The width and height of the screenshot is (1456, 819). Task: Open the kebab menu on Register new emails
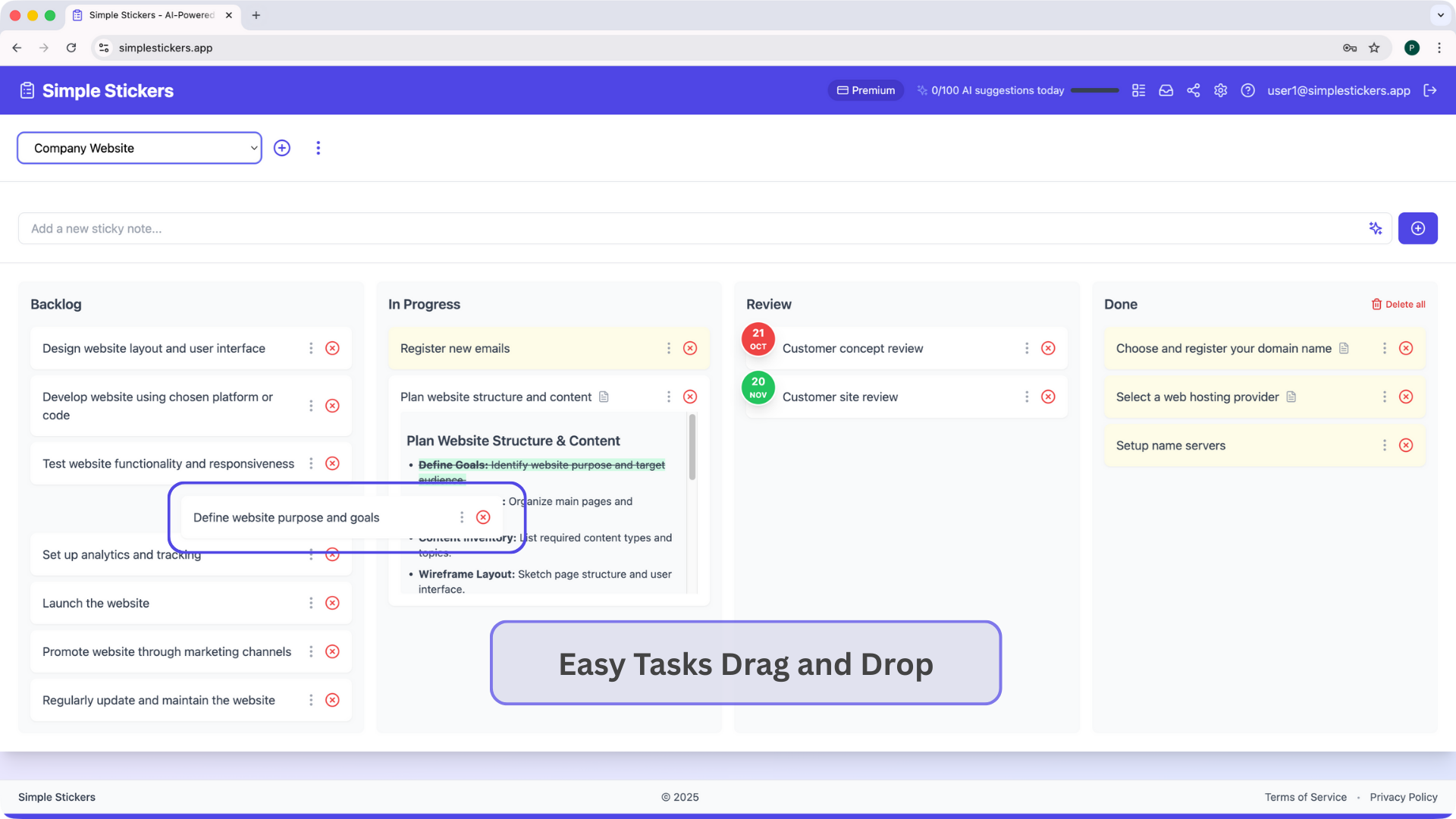tap(668, 348)
